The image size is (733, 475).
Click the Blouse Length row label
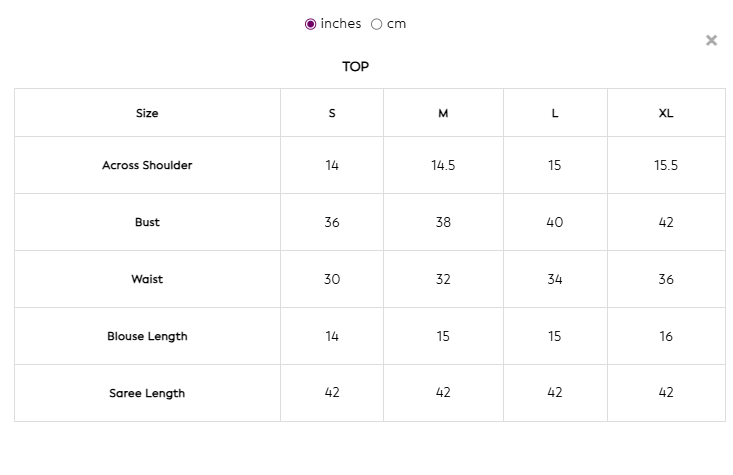pyautogui.click(x=147, y=336)
